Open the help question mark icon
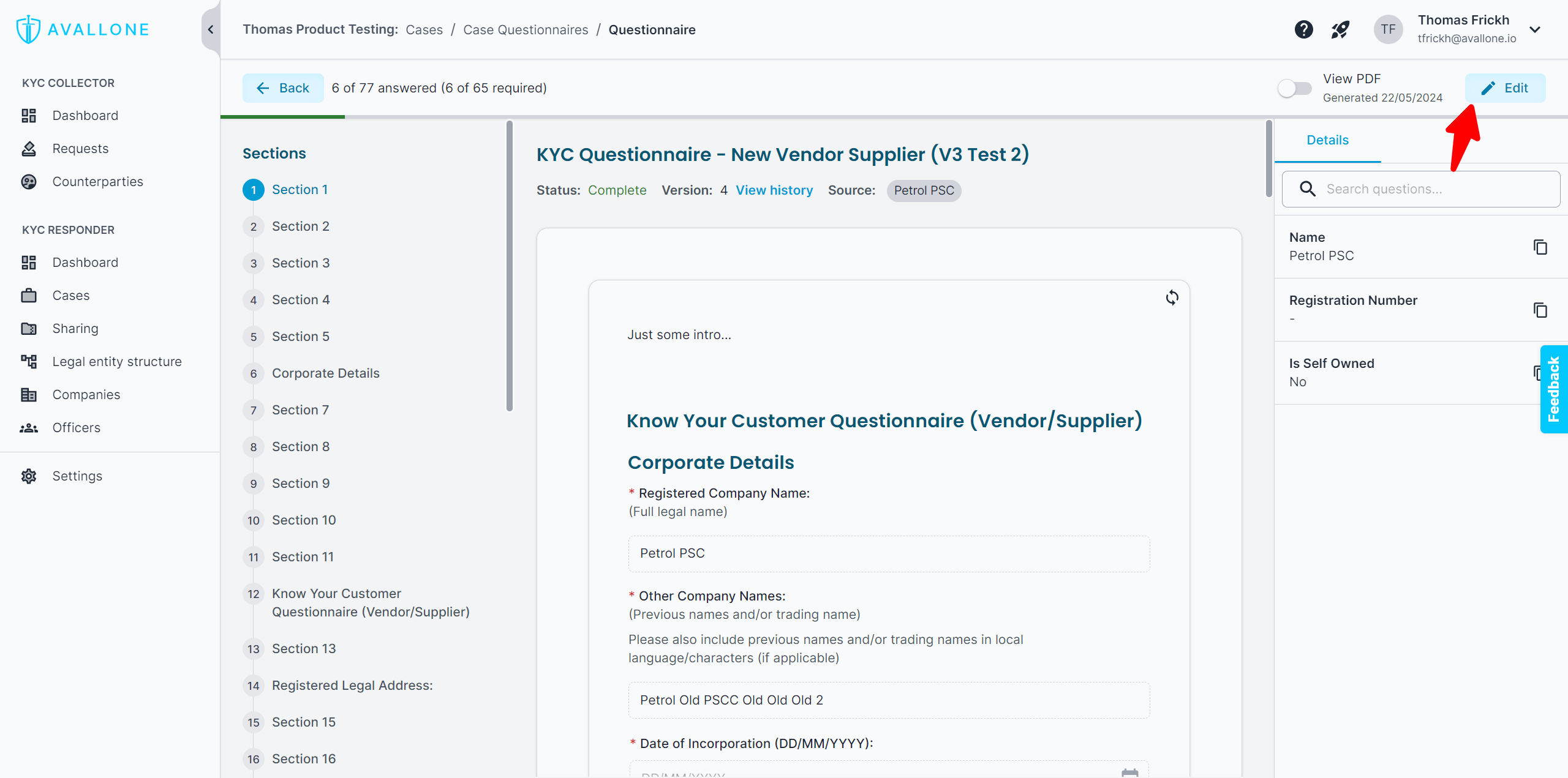This screenshot has width=1568, height=778. [1303, 29]
